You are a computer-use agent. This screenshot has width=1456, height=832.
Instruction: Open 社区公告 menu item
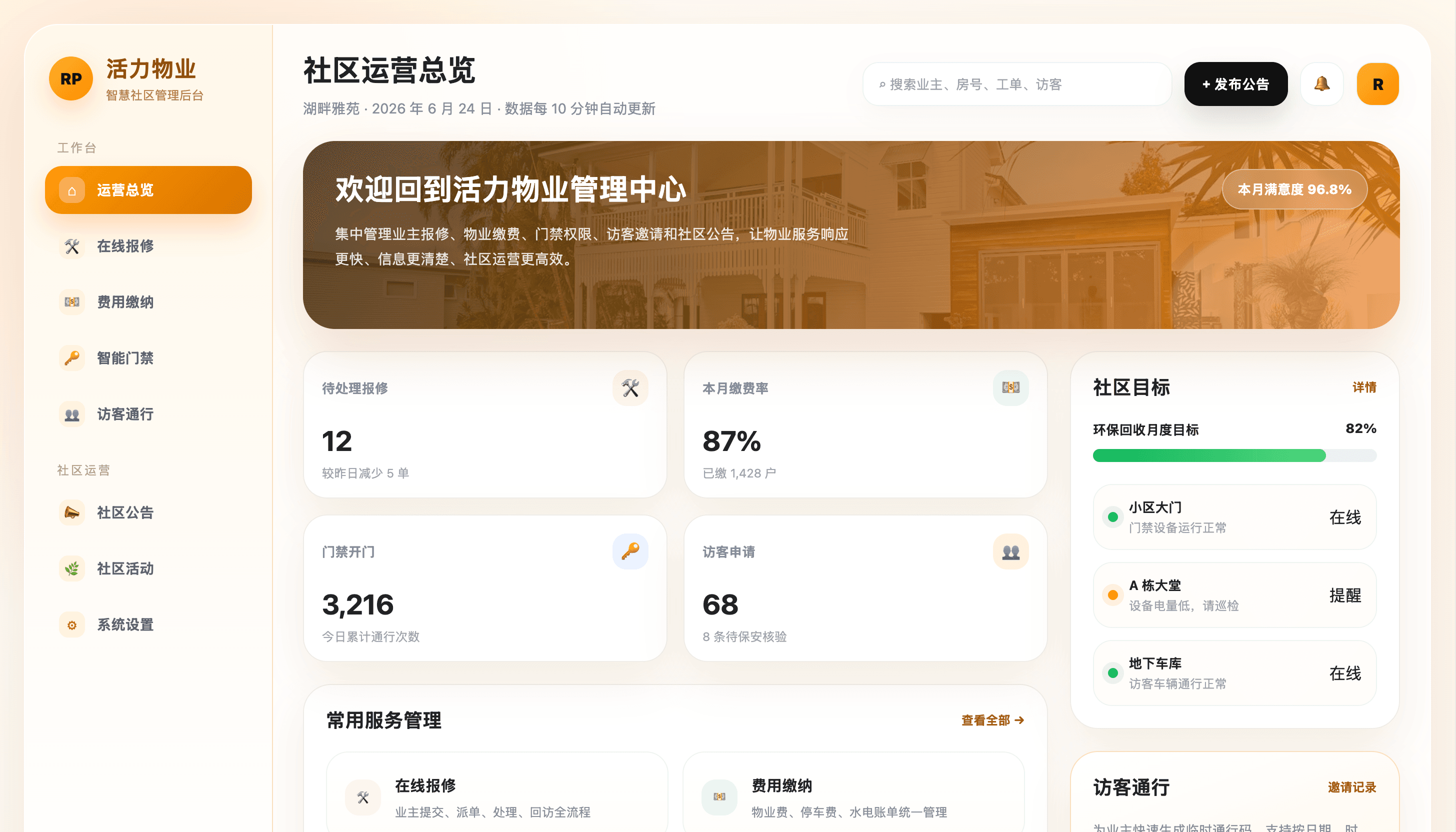pyautogui.click(x=148, y=512)
